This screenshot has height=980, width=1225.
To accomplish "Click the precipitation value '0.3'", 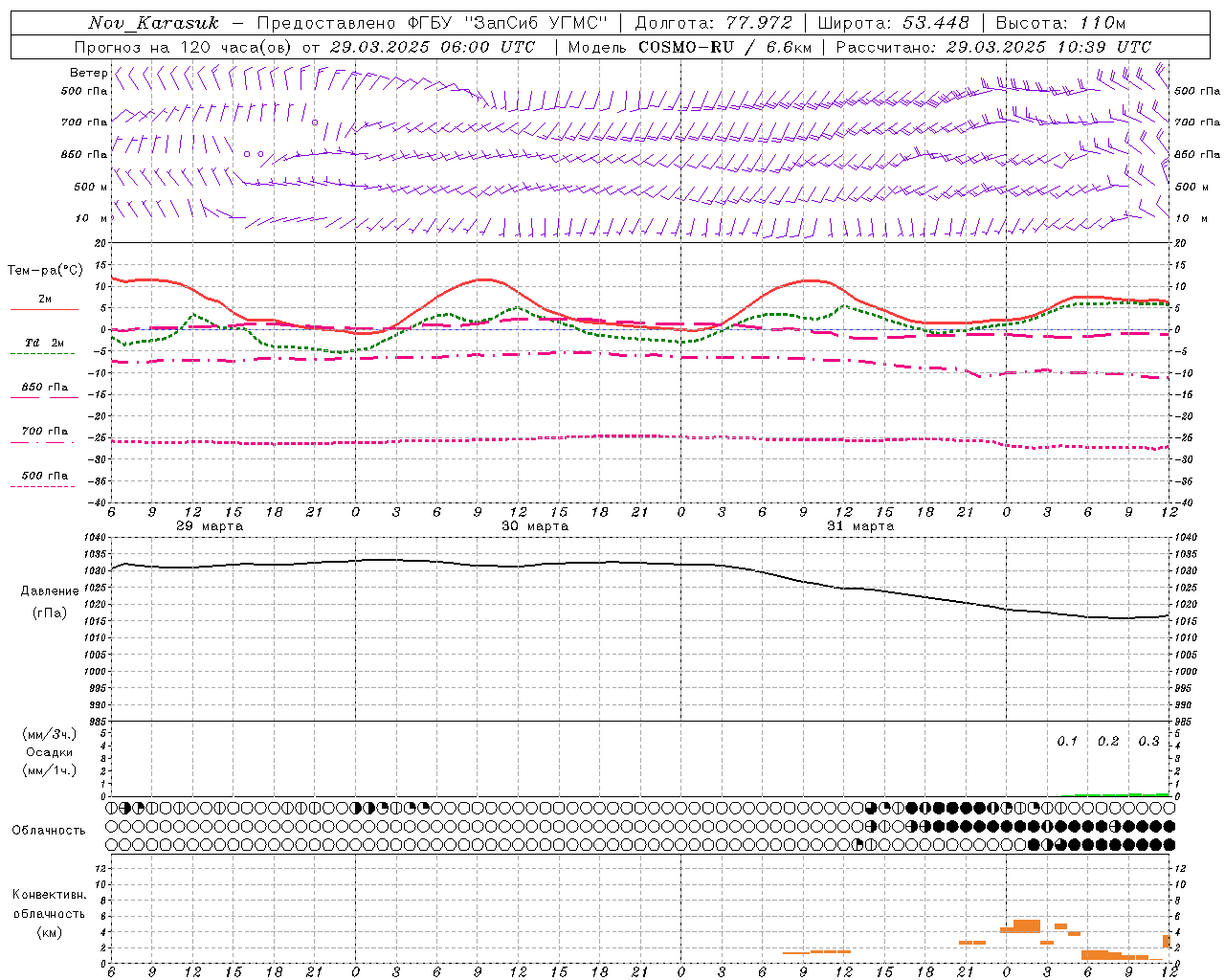I will 1148,741.
